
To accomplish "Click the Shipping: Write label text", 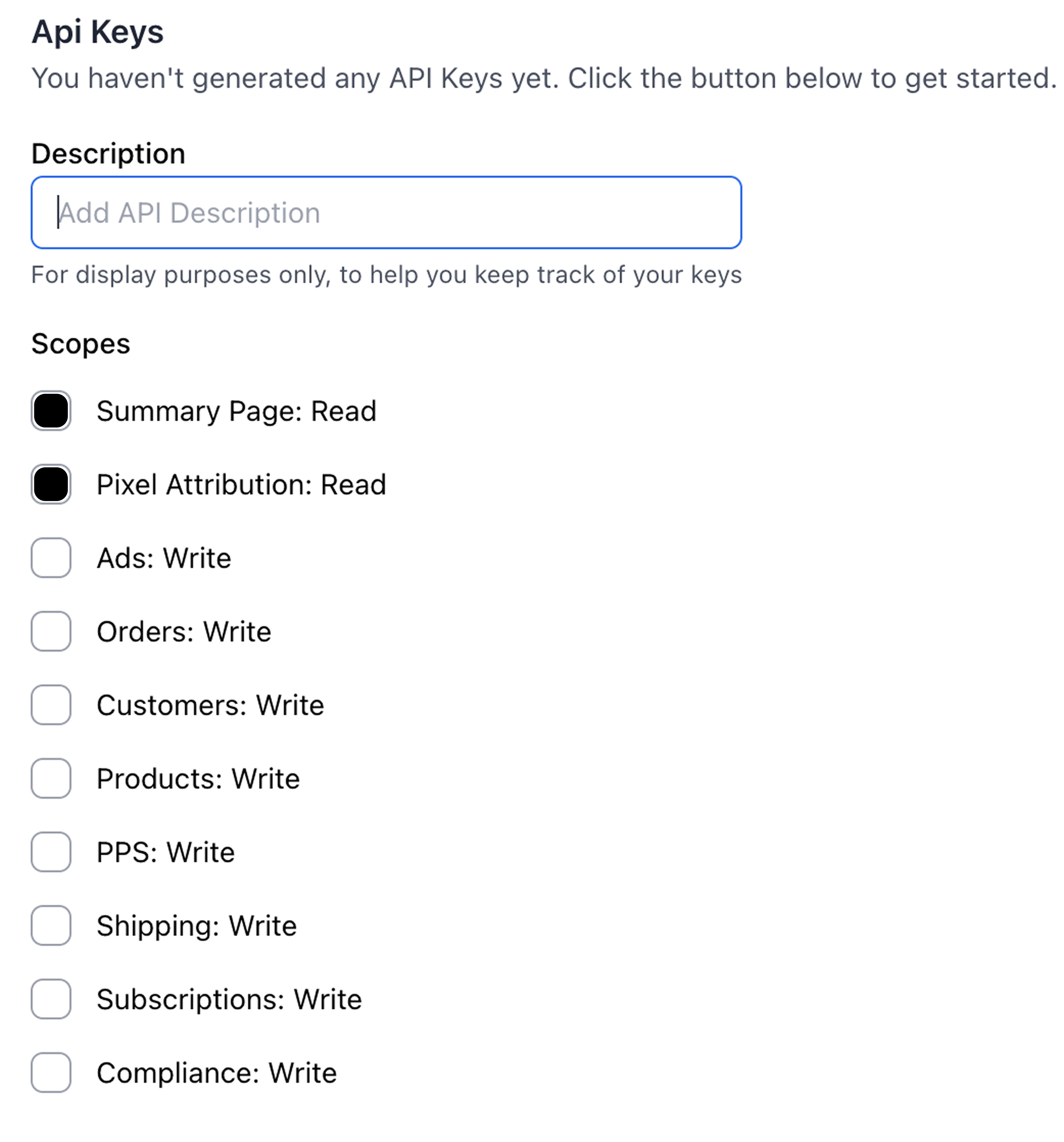I will tap(196, 926).
